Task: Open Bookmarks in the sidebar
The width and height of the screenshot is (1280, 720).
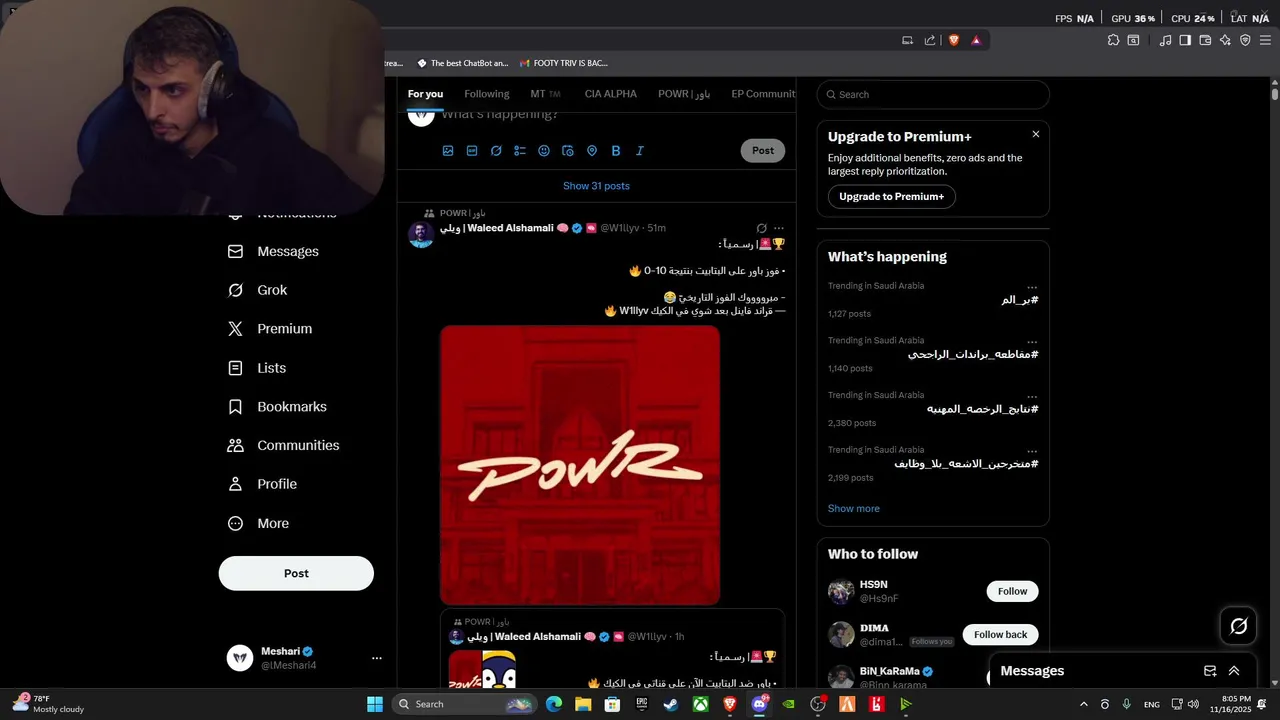Action: (x=277, y=407)
